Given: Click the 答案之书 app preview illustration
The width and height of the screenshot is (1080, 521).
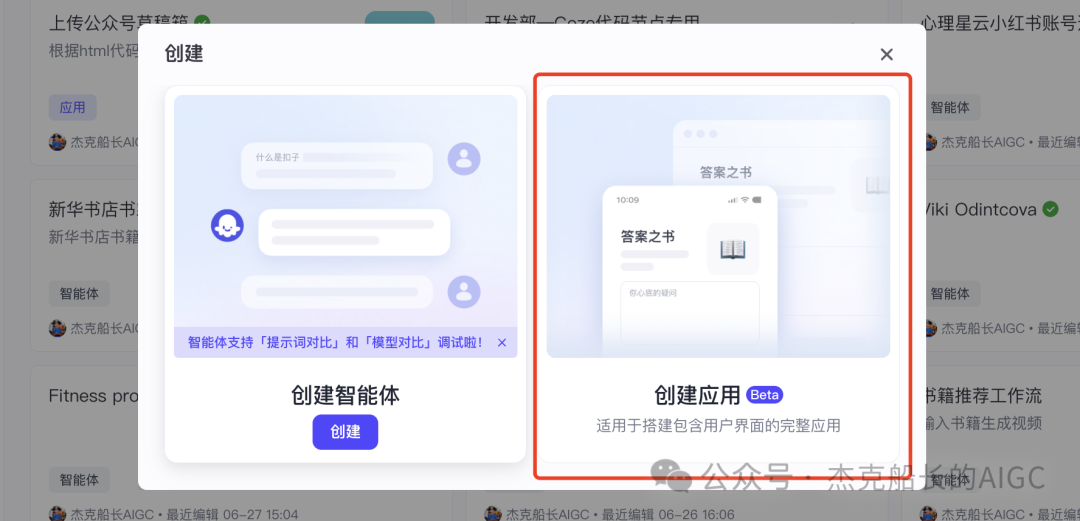Looking at the screenshot, I should [x=718, y=226].
